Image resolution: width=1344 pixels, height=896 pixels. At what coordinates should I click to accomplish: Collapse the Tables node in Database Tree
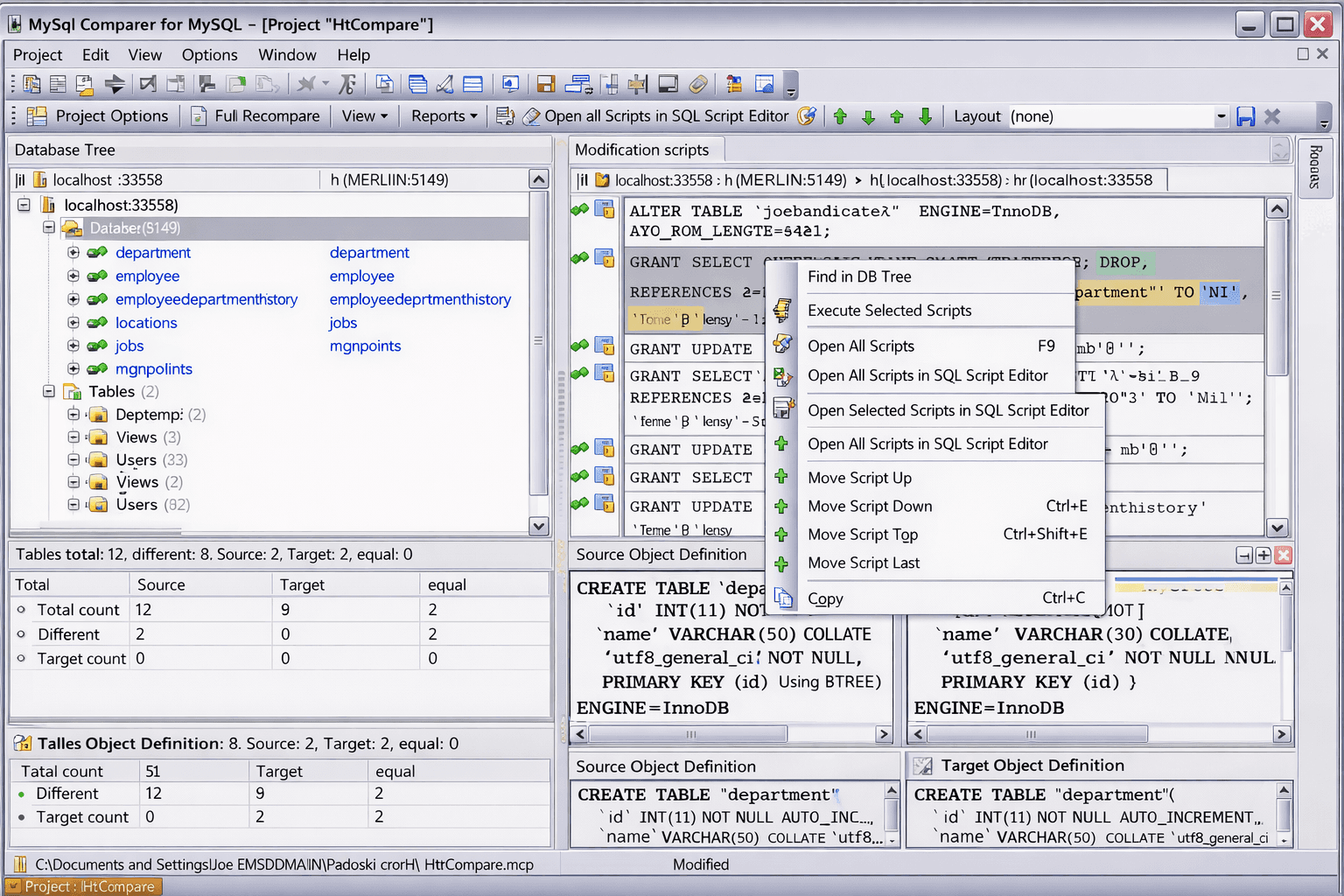49,391
